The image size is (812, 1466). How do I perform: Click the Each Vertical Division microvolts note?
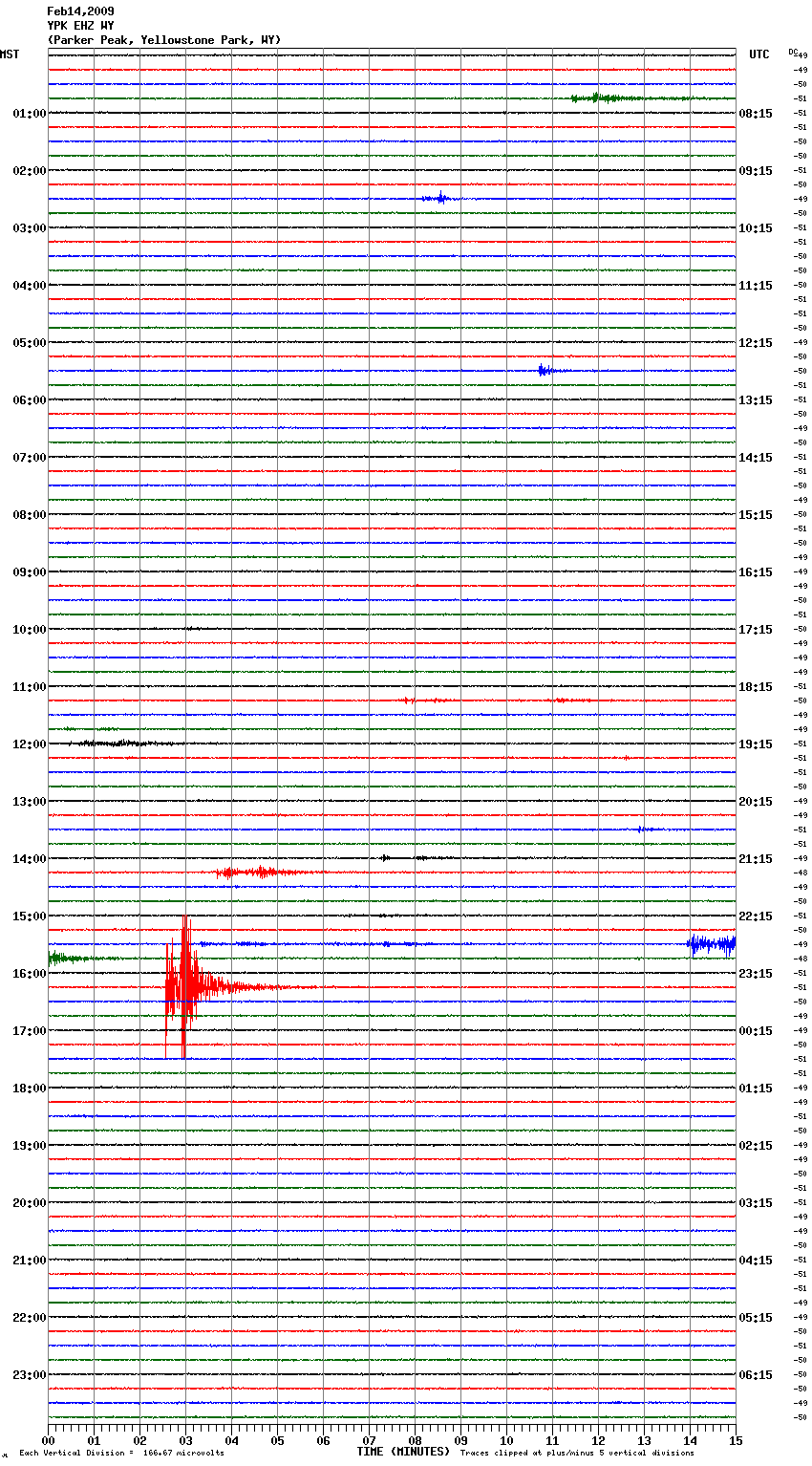121,1454
